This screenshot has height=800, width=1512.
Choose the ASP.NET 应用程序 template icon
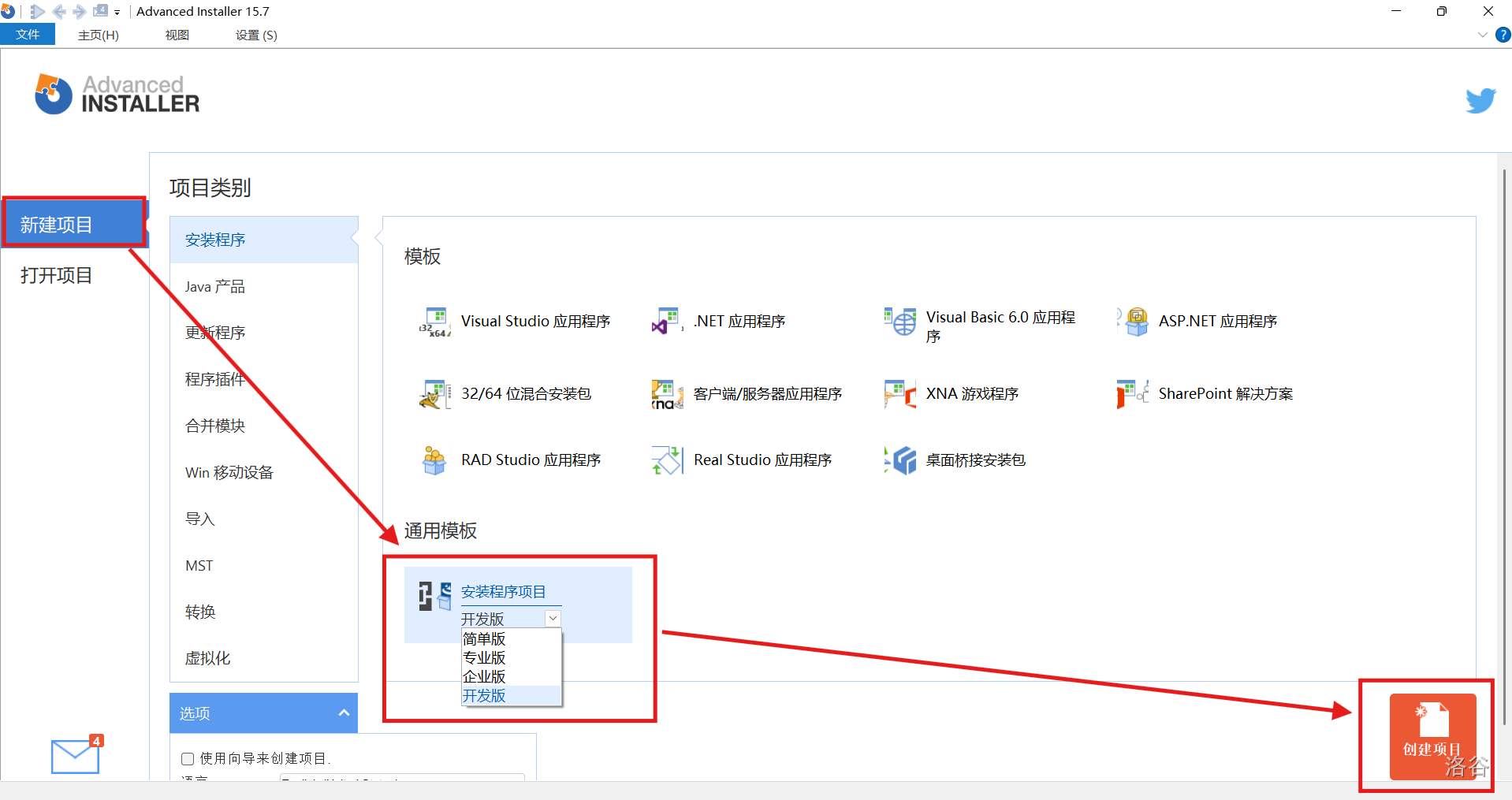tap(1134, 322)
